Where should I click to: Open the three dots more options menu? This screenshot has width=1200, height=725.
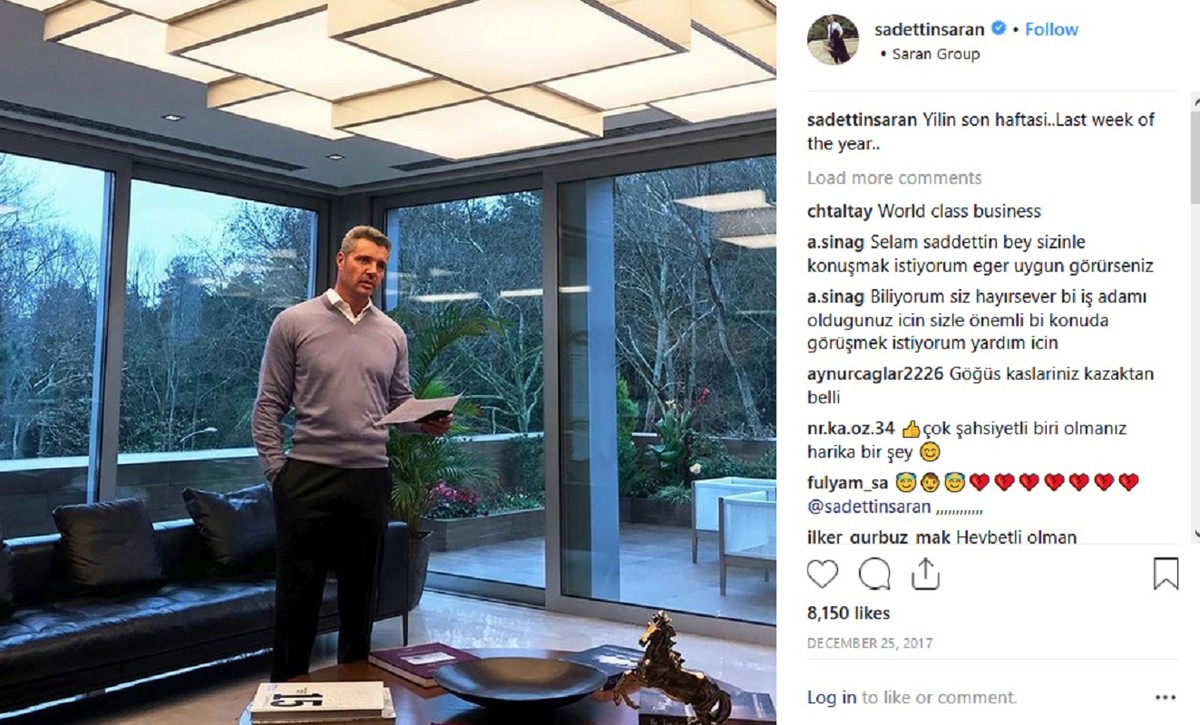pos(1165,697)
